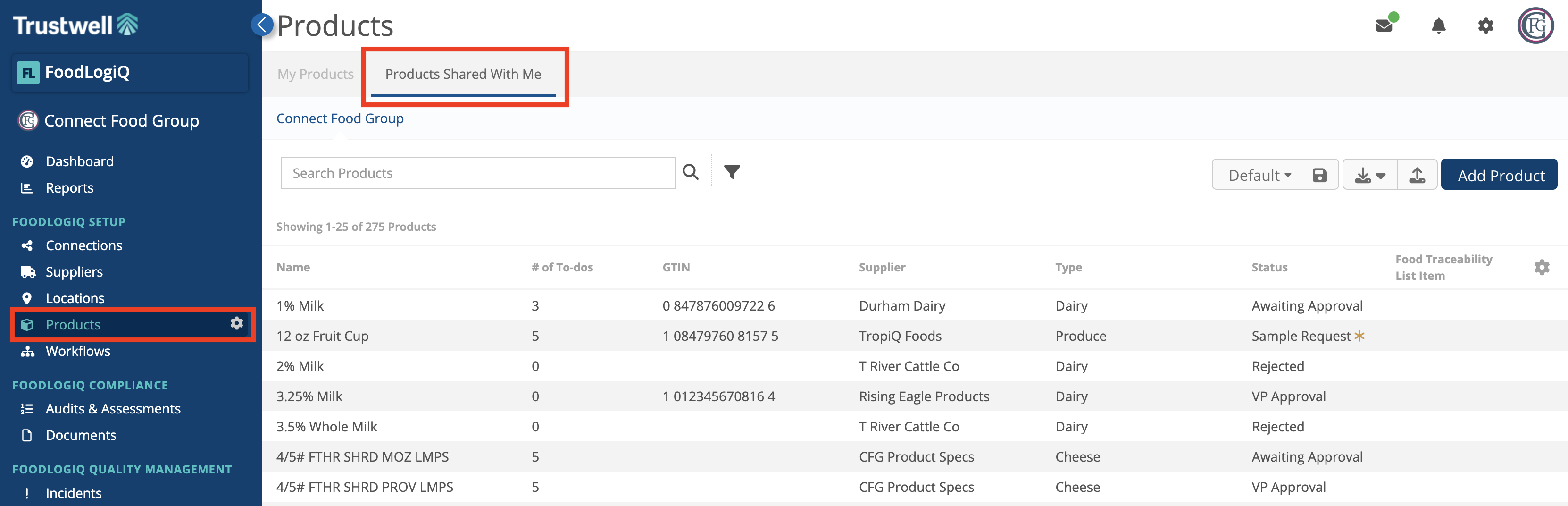This screenshot has height=506, width=1568.
Task: Sort by the Status column header
Action: click(x=1269, y=267)
